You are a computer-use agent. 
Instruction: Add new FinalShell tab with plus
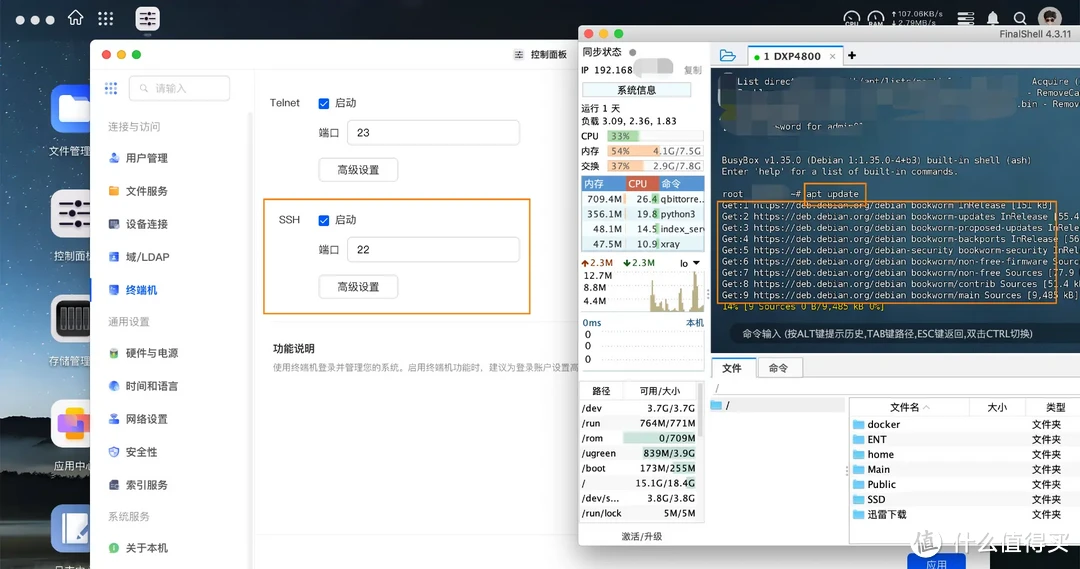coord(852,55)
